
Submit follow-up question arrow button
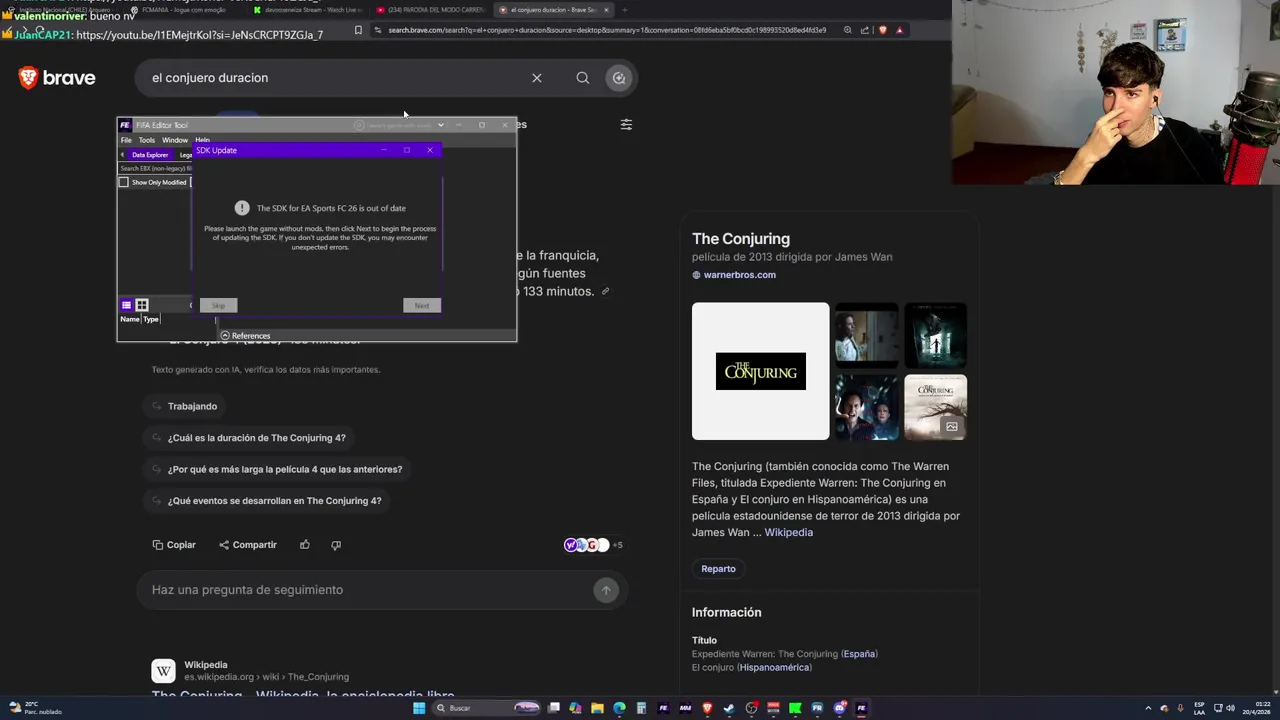pyautogui.click(x=606, y=590)
